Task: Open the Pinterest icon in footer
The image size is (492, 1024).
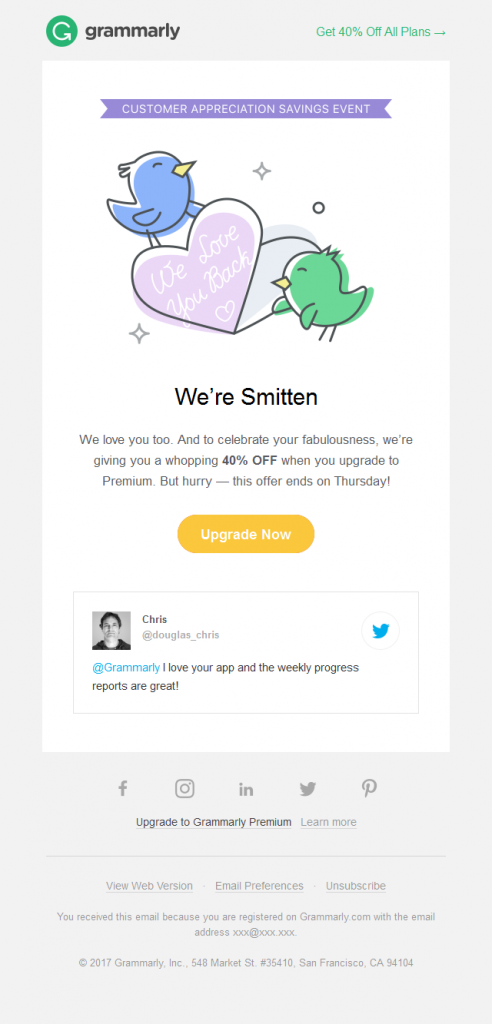Action: click(369, 788)
